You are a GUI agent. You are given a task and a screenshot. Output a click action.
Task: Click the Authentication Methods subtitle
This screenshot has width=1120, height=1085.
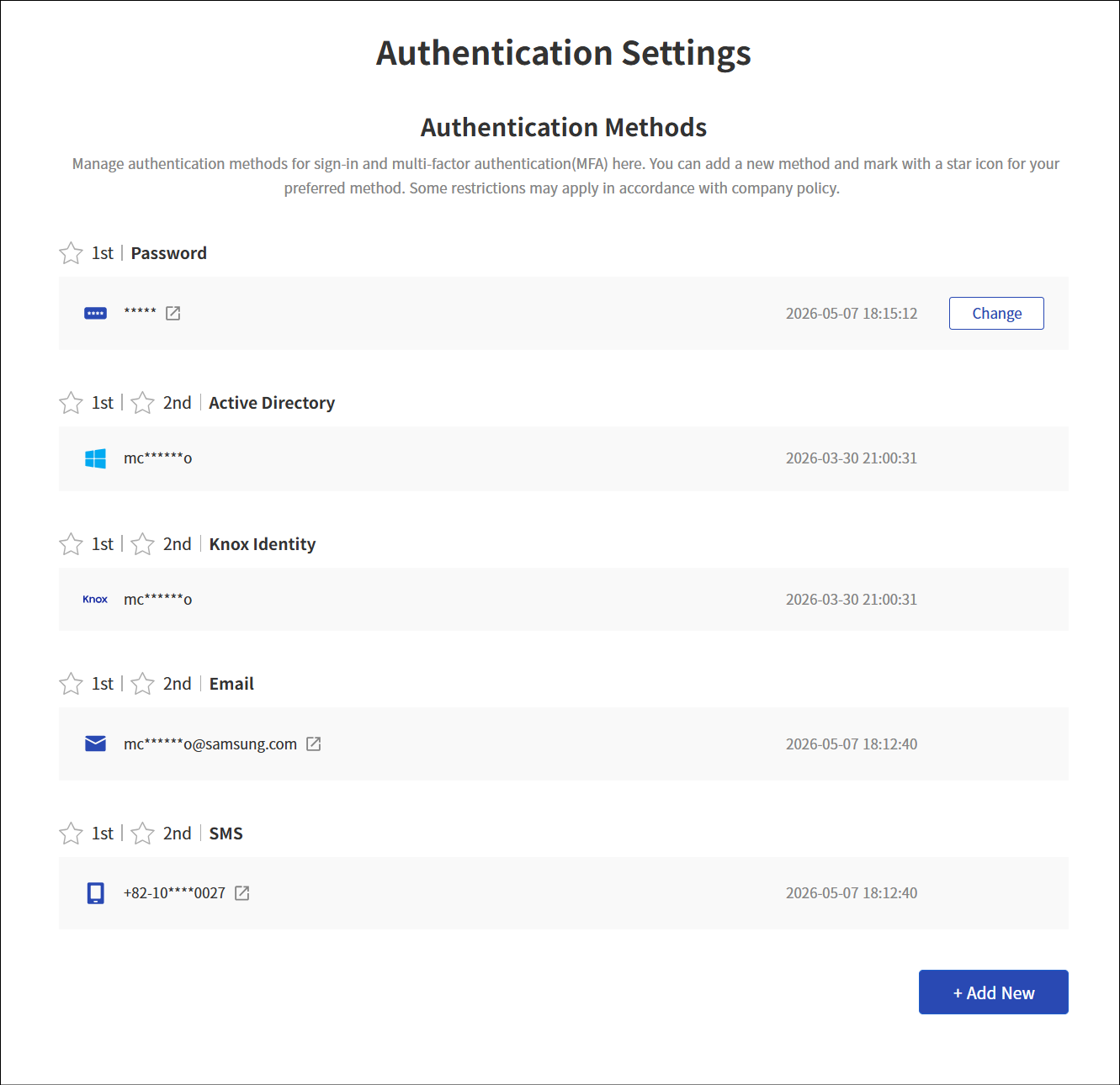click(564, 127)
